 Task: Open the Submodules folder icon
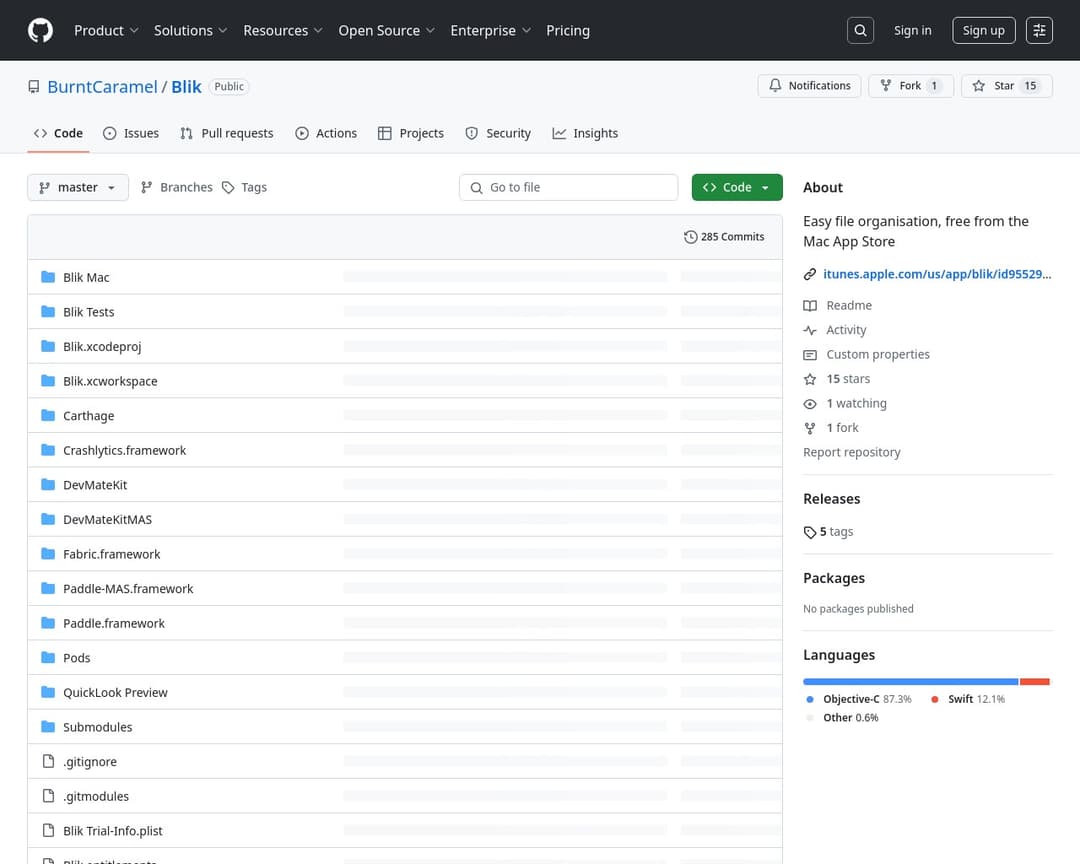pyautogui.click(x=48, y=726)
